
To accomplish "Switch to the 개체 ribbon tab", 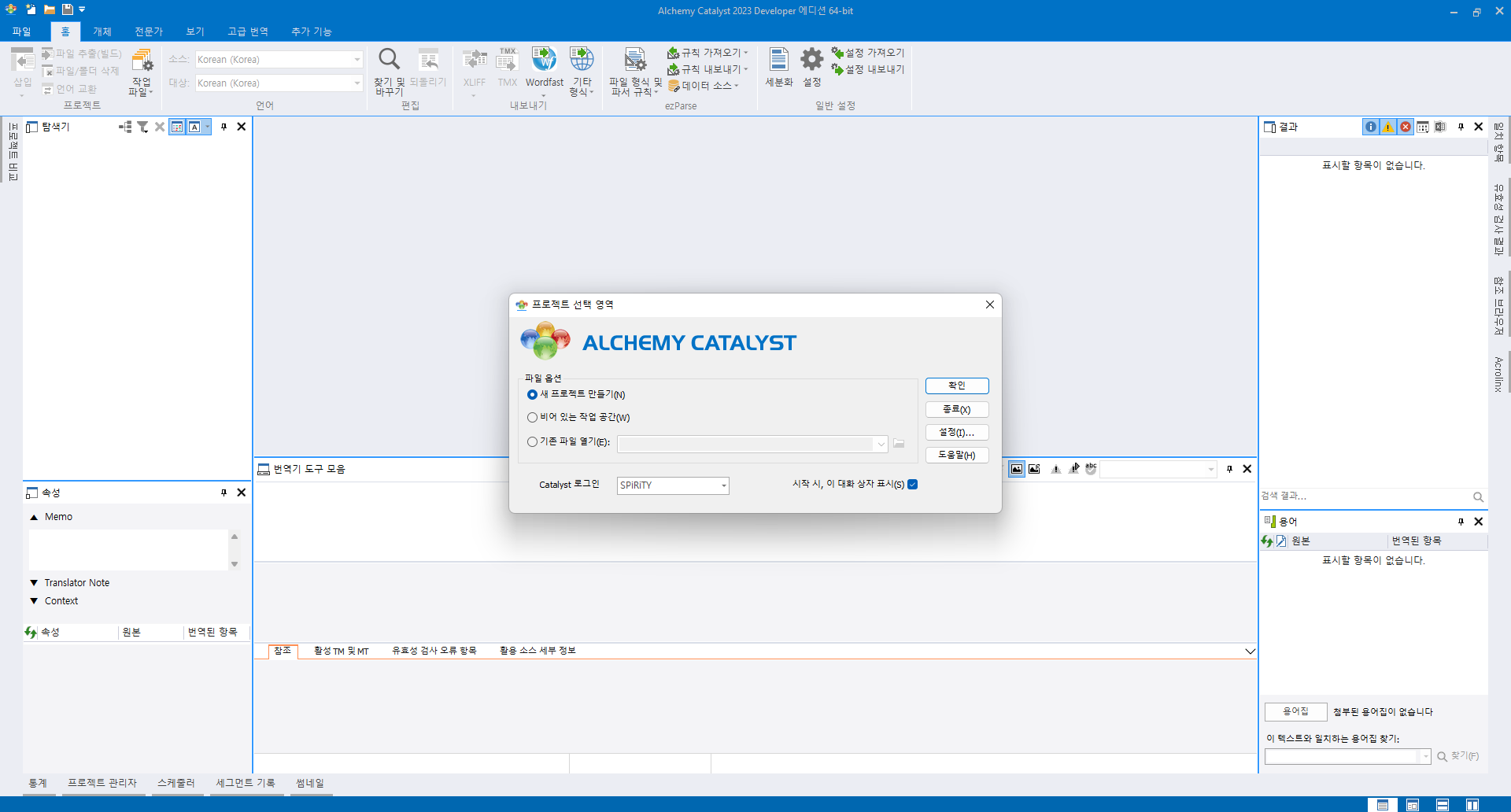I will [102, 31].
